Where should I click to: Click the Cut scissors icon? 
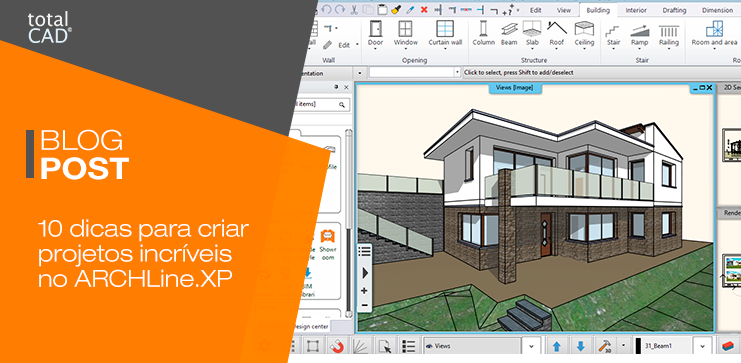[353, 9]
